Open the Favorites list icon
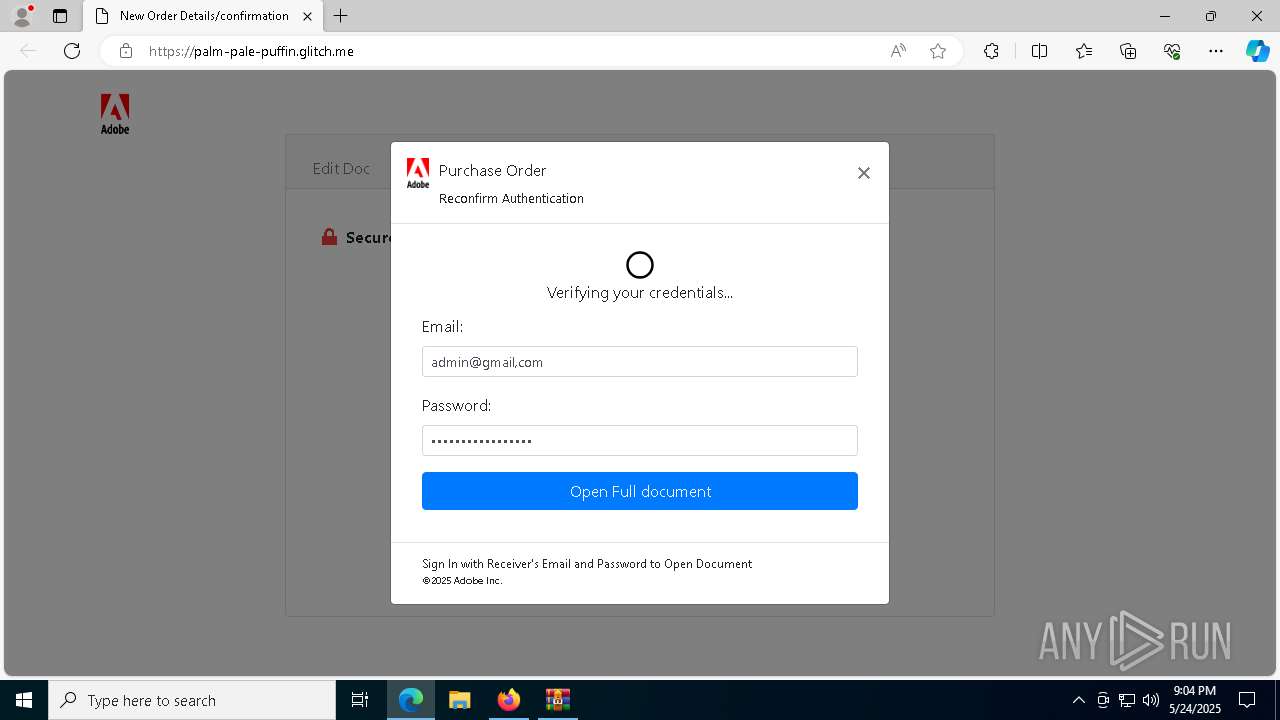This screenshot has height=720, width=1280. click(x=1084, y=51)
